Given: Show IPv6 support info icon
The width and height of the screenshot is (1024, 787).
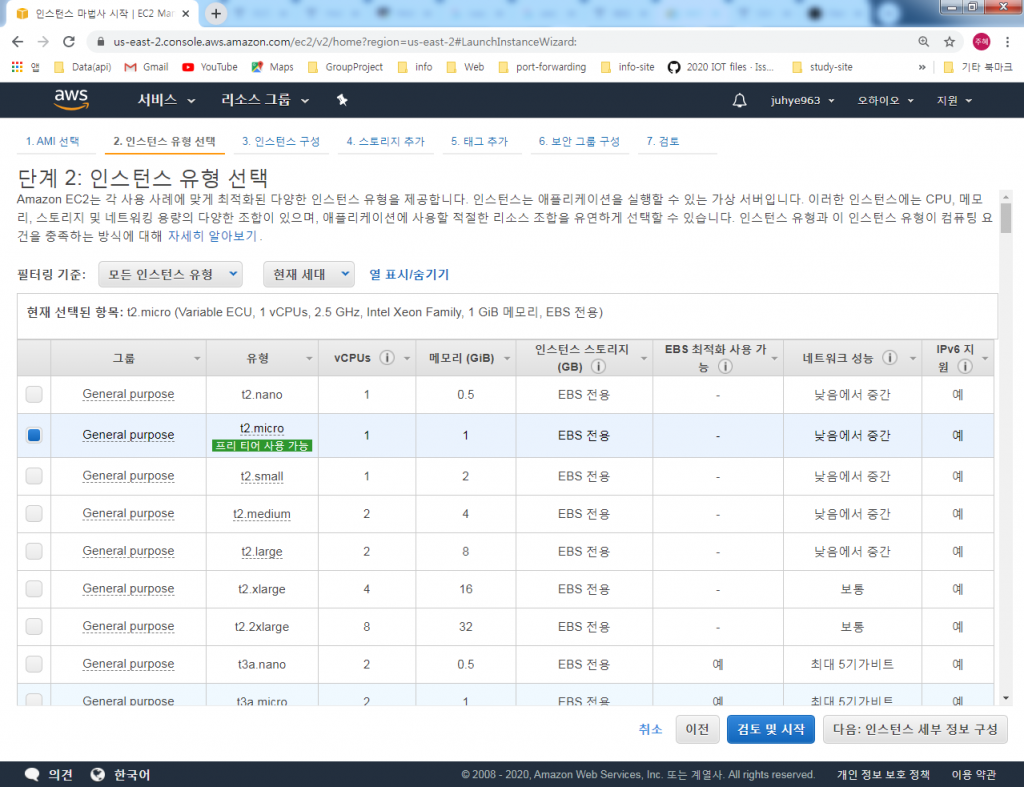Looking at the screenshot, I should coord(965,366).
